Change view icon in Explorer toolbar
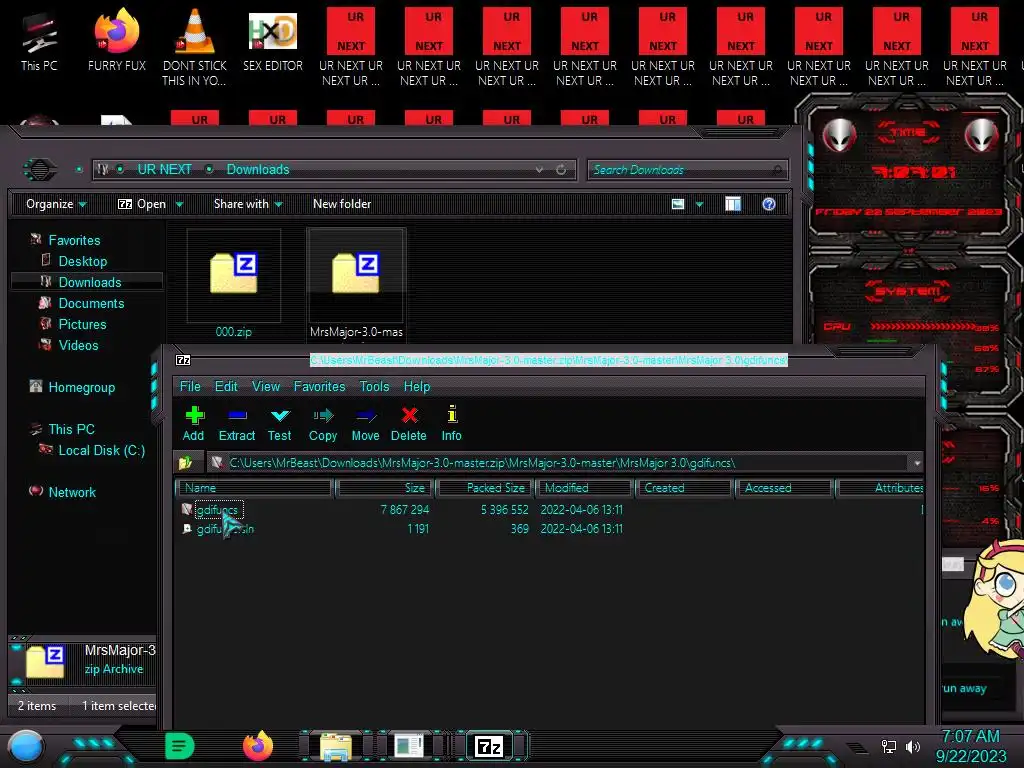The image size is (1024, 768). (678, 204)
